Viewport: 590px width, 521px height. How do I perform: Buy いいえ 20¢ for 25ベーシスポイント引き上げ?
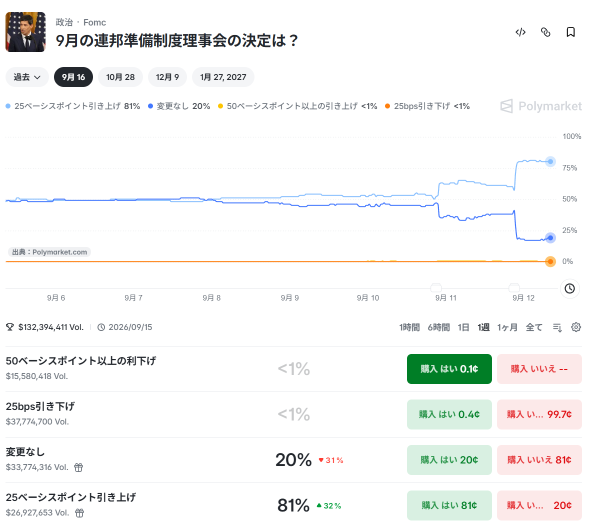[539, 506]
